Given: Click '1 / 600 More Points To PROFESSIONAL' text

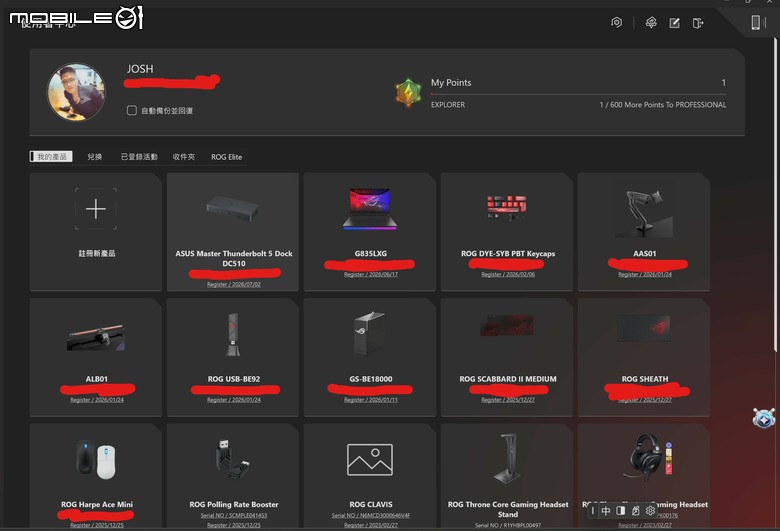Looking at the screenshot, I should pos(663,105).
